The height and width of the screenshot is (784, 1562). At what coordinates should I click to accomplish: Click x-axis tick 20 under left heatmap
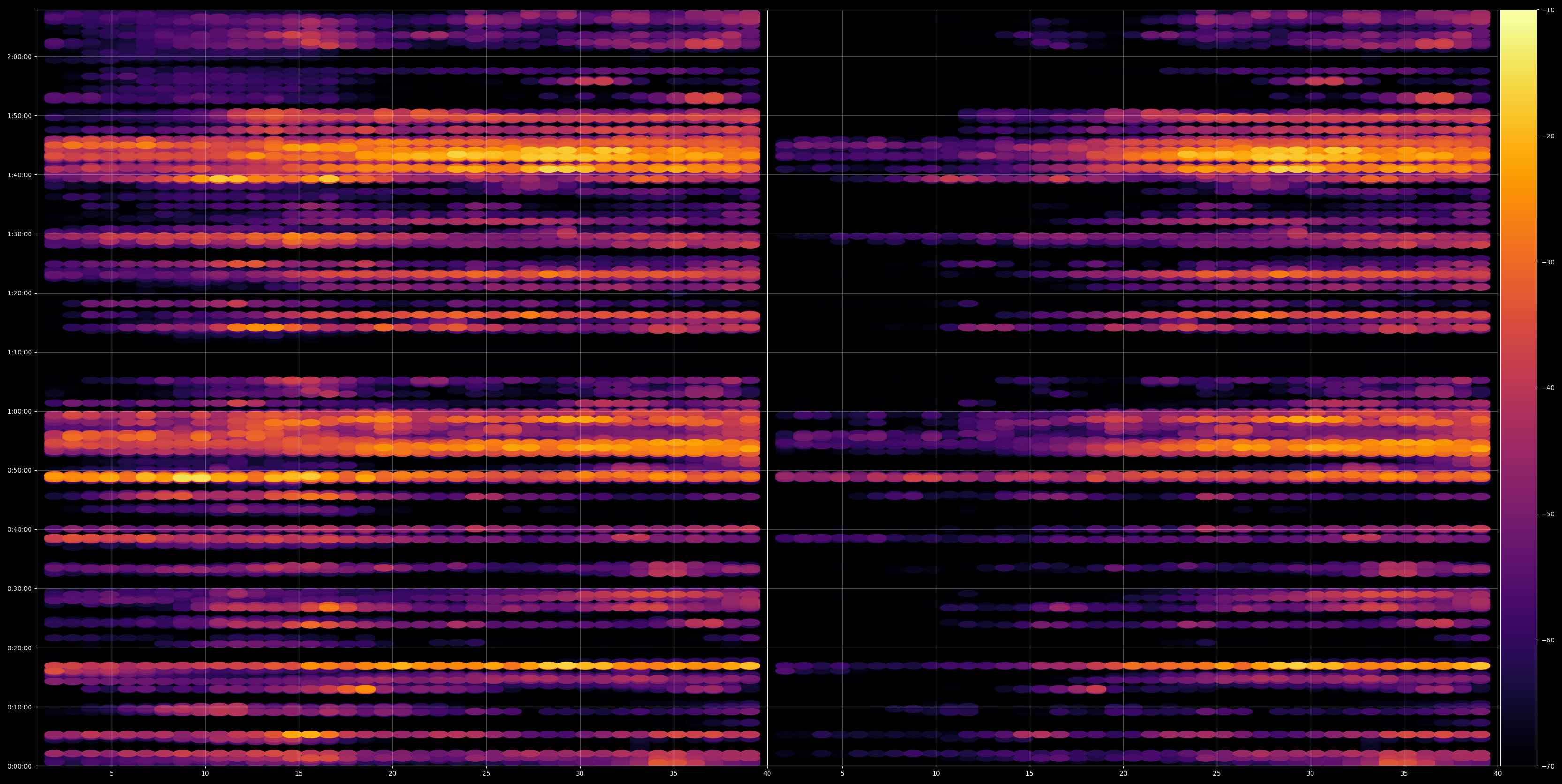(x=392, y=774)
